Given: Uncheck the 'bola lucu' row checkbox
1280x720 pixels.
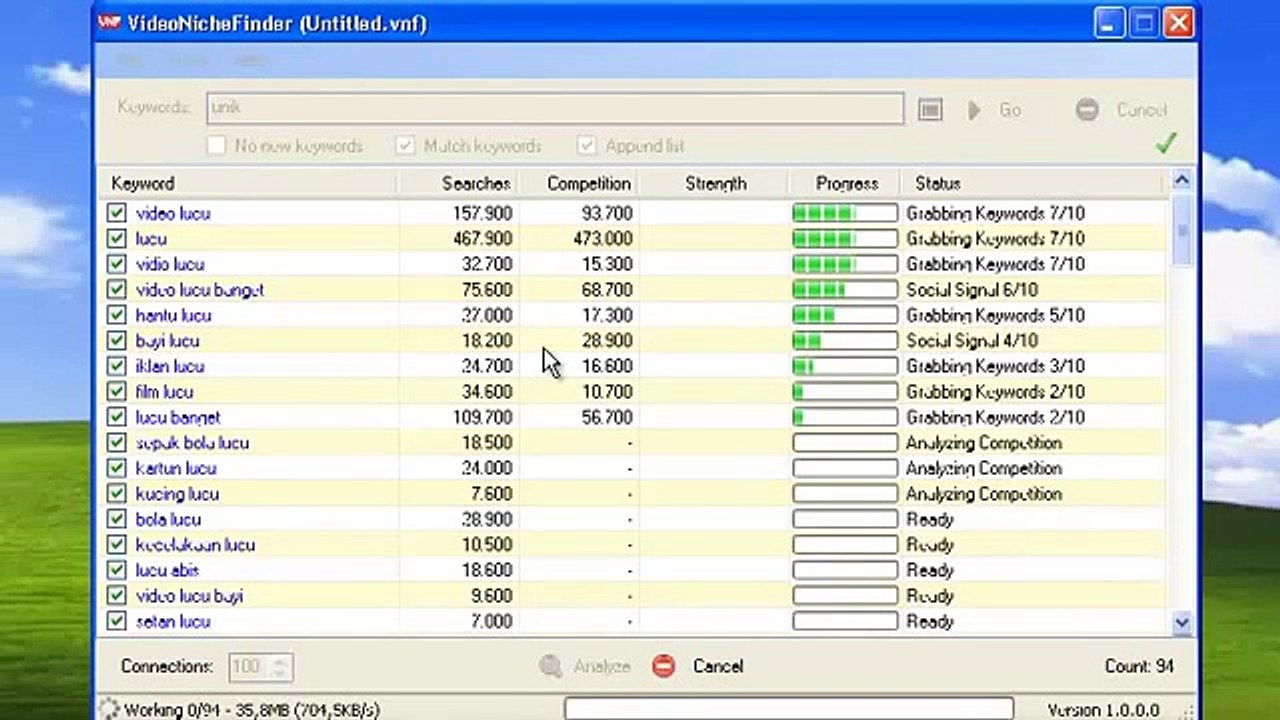Looking at the screenshot, I should tap(117, 519).
